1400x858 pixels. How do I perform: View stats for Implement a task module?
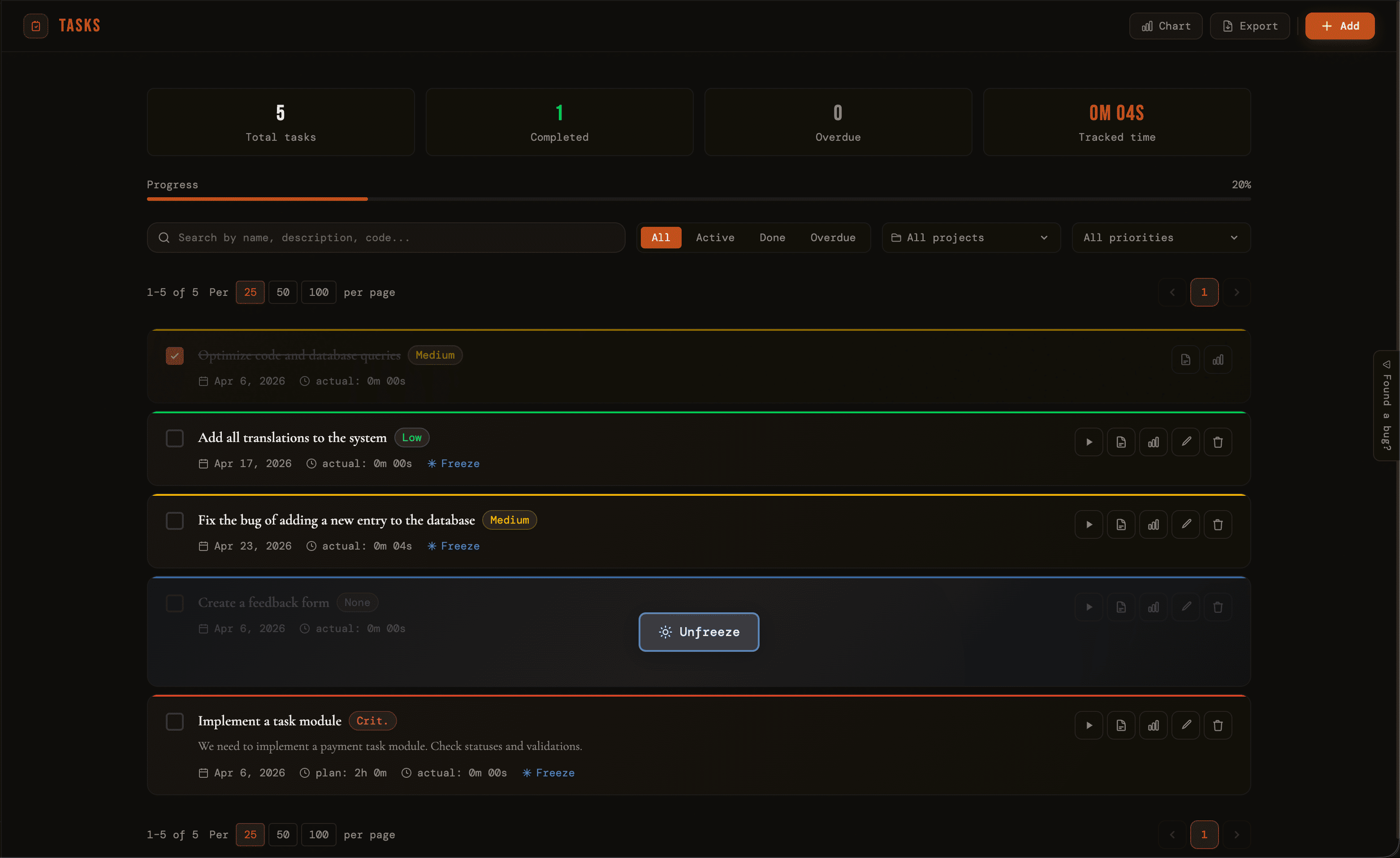coord(1154,725)
